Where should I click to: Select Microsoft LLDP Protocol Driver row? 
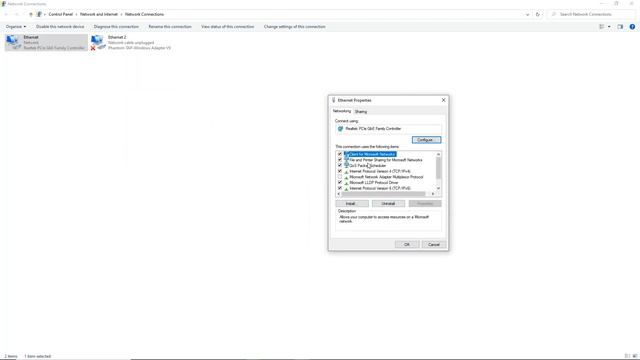(371, 183)
